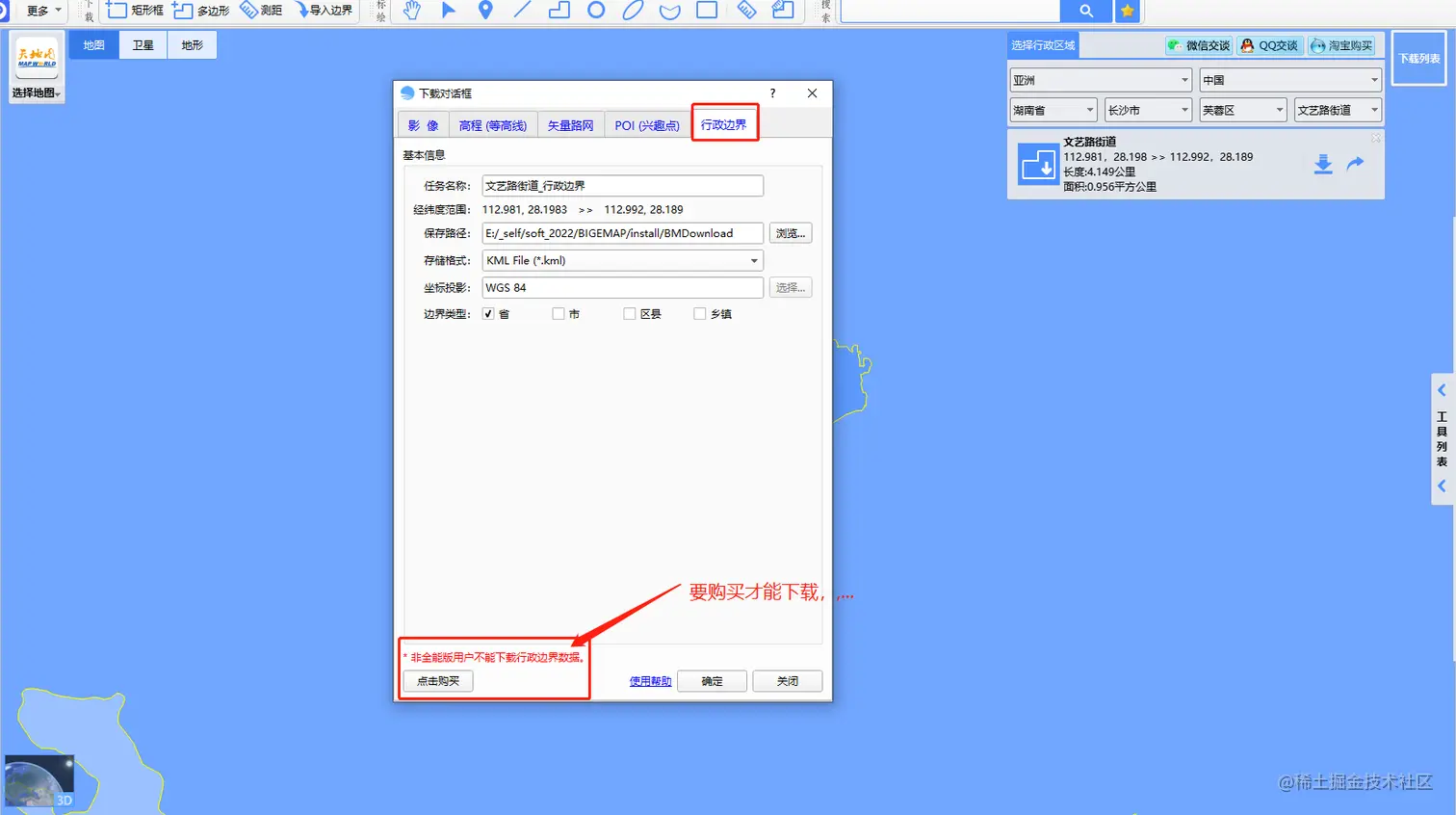The height and width of the screenshot is (815, 1456).
Task: Switch to the POI (兴趣点) tab
Action: click(x=647, y=125)
